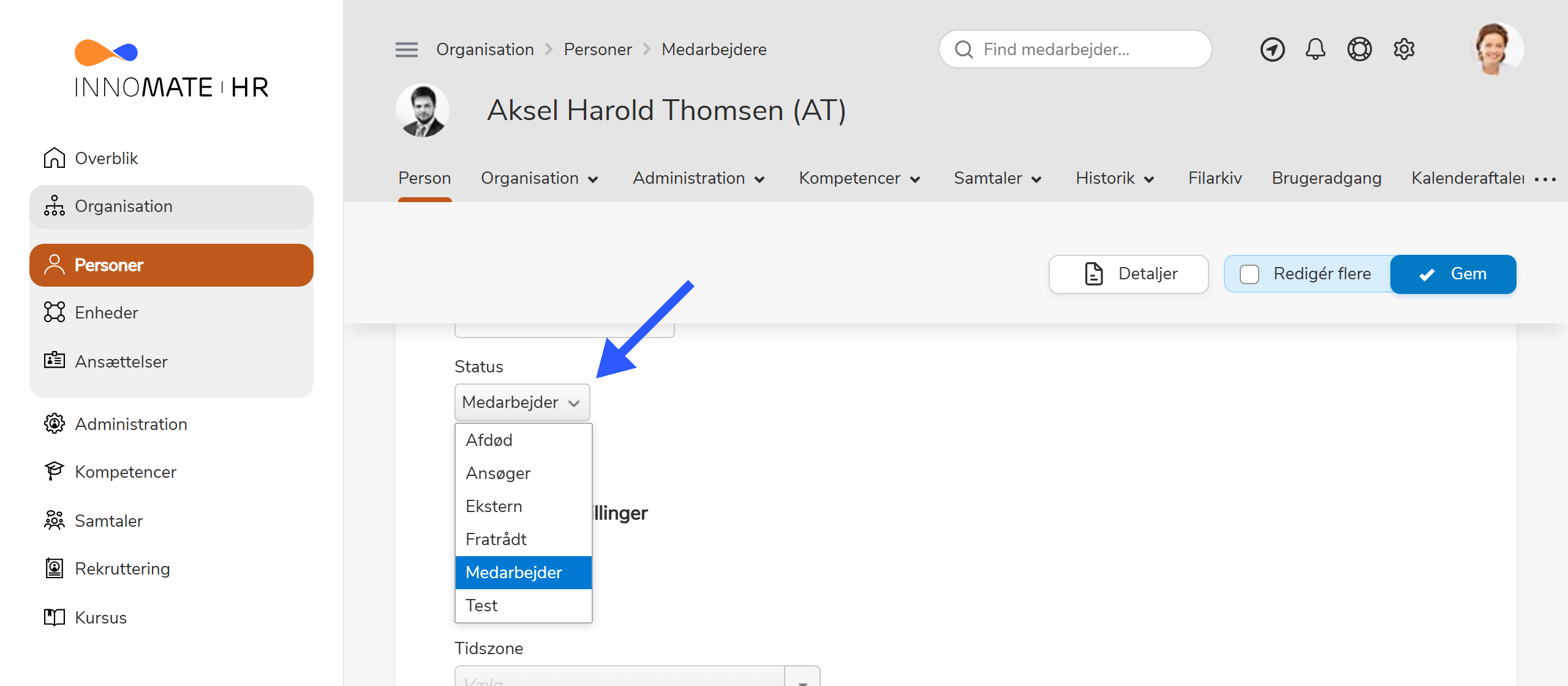The image size is (1568, 686).
Task: Open the Detaljer button
Action: 1128,274
